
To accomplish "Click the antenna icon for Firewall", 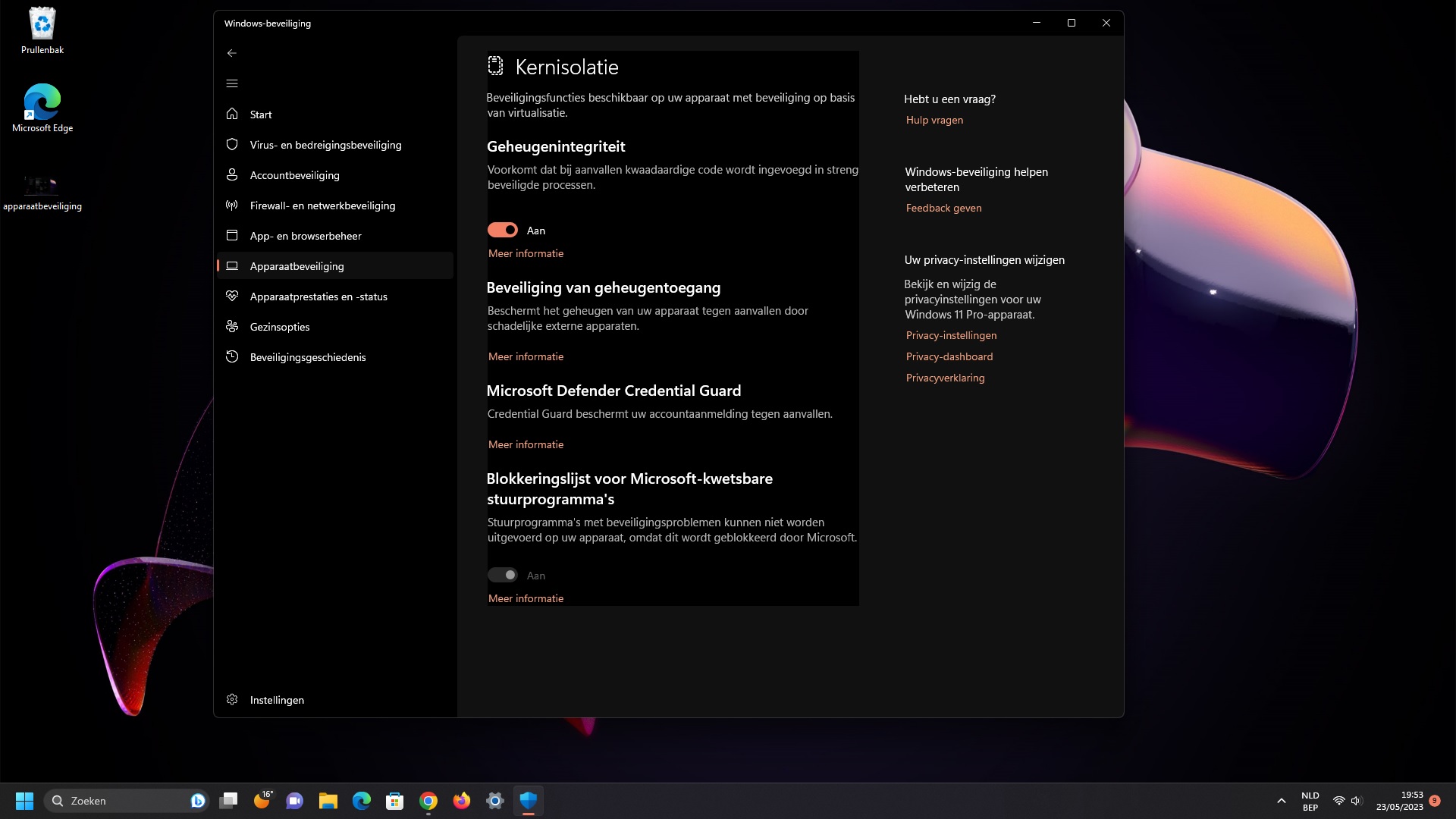I will [232, 205].
